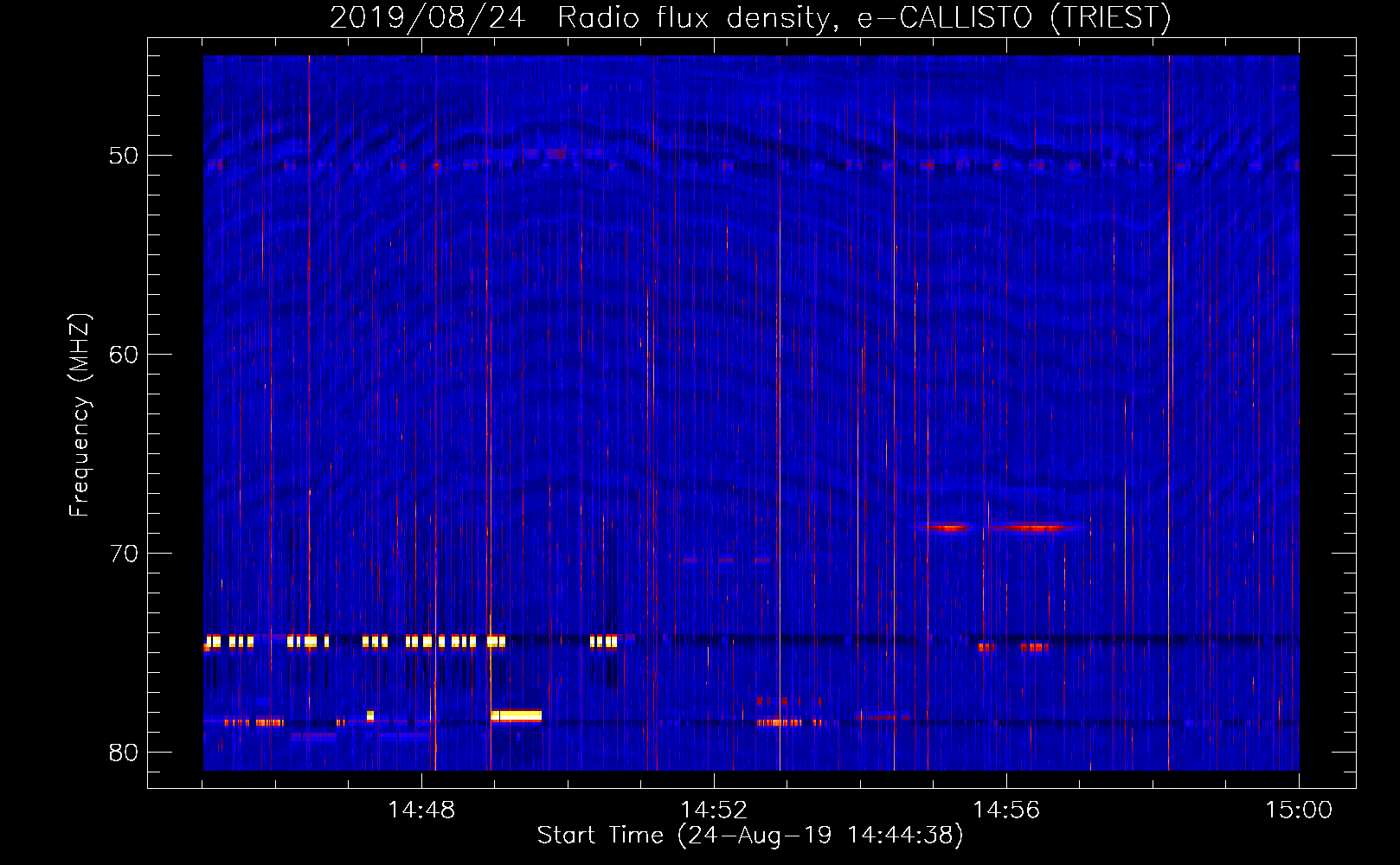Image resolution: width=1400 pixels, height=865 pixels.
Task: Click the 15:00 time tick label
Action: (x=1299, y=810)
